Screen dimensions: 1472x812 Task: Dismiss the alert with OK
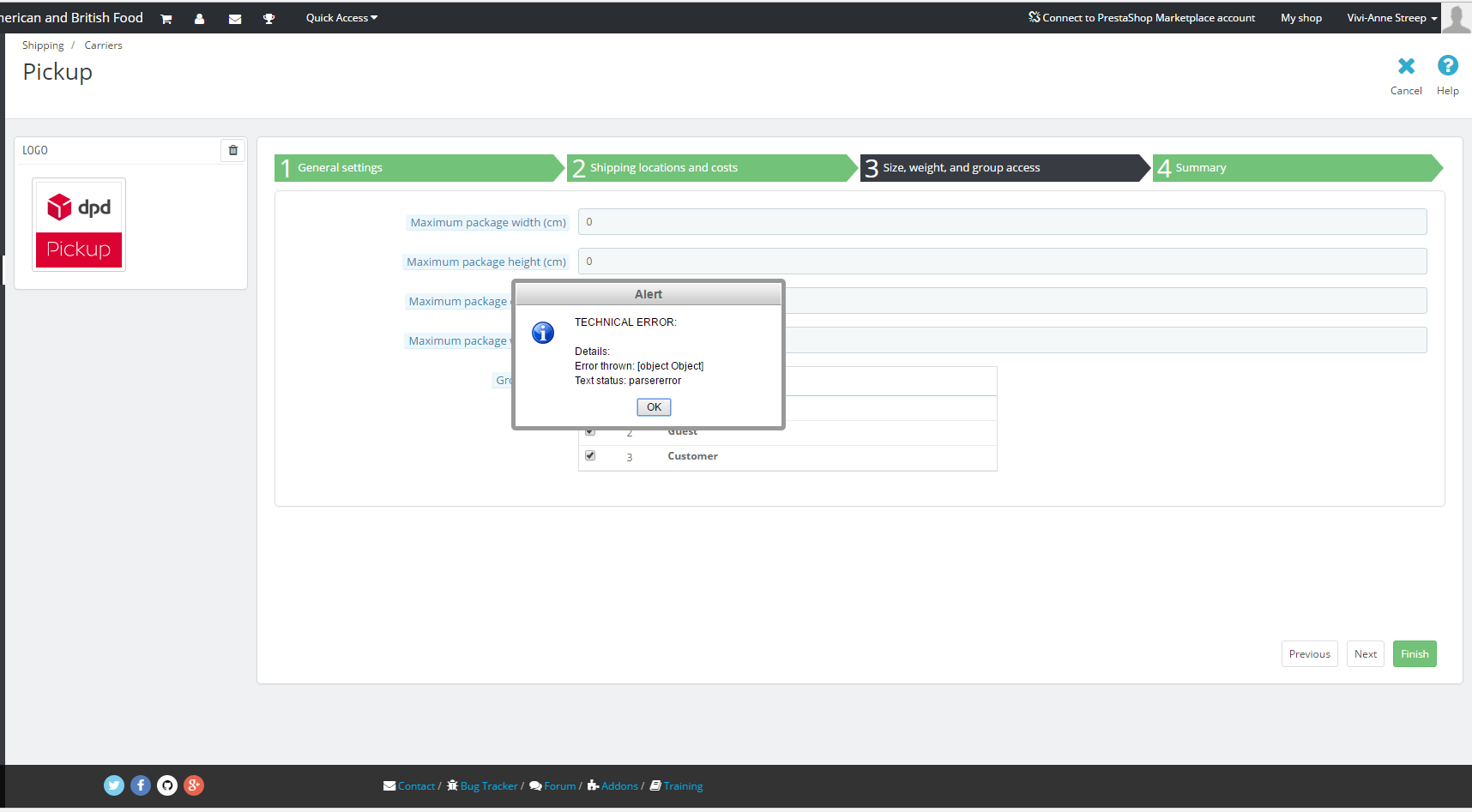coord(654,407)
